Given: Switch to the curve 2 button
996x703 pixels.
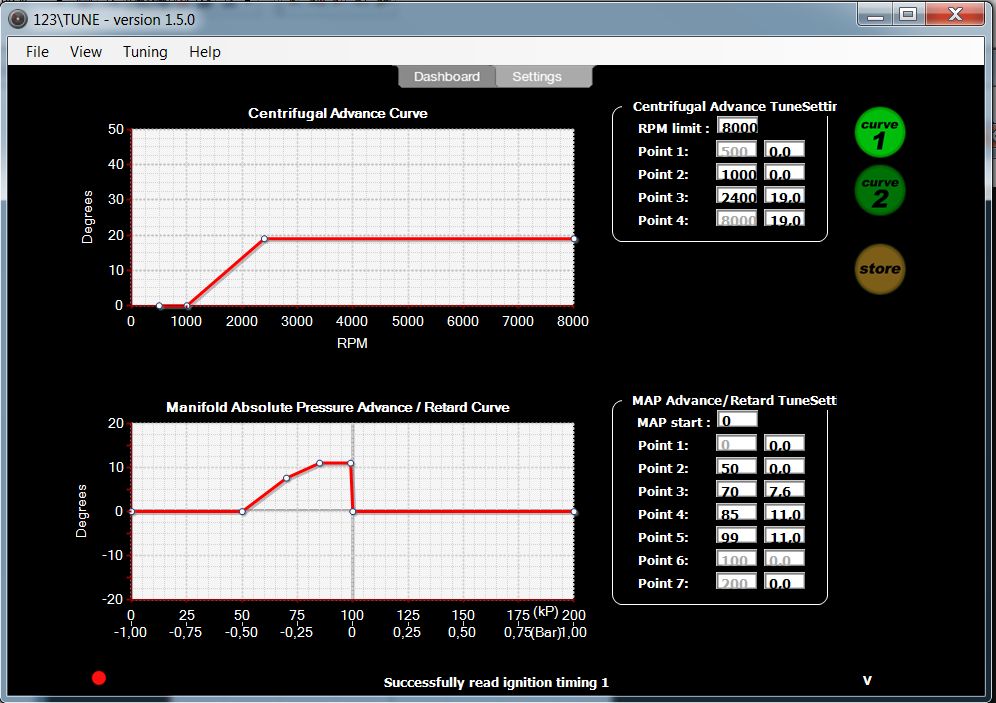Looking at the screenshot, I should point(880,191).
